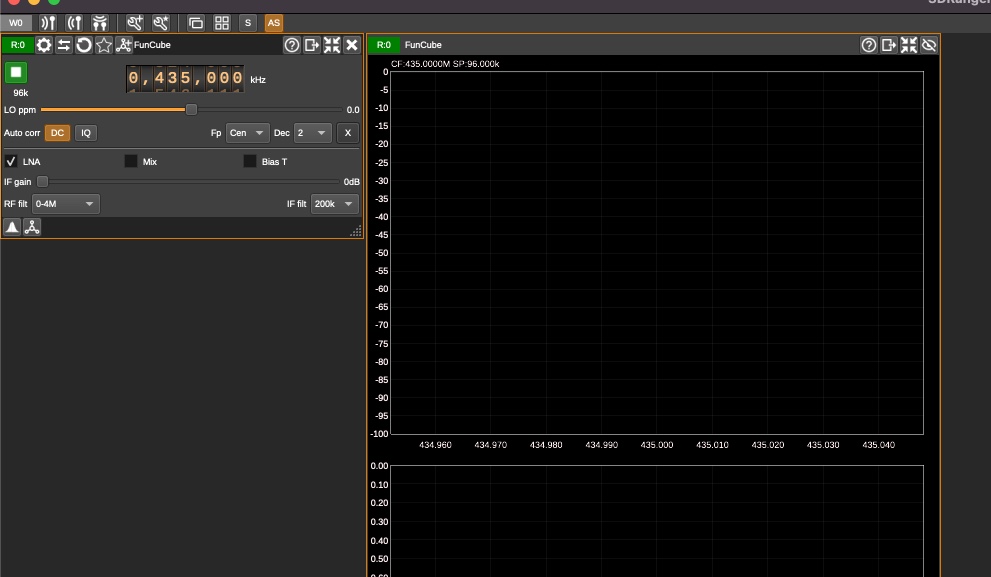The width and height of the screenshot is (991, 577).
Task: Close the FunCube device panel
Action: pos(352,45)
